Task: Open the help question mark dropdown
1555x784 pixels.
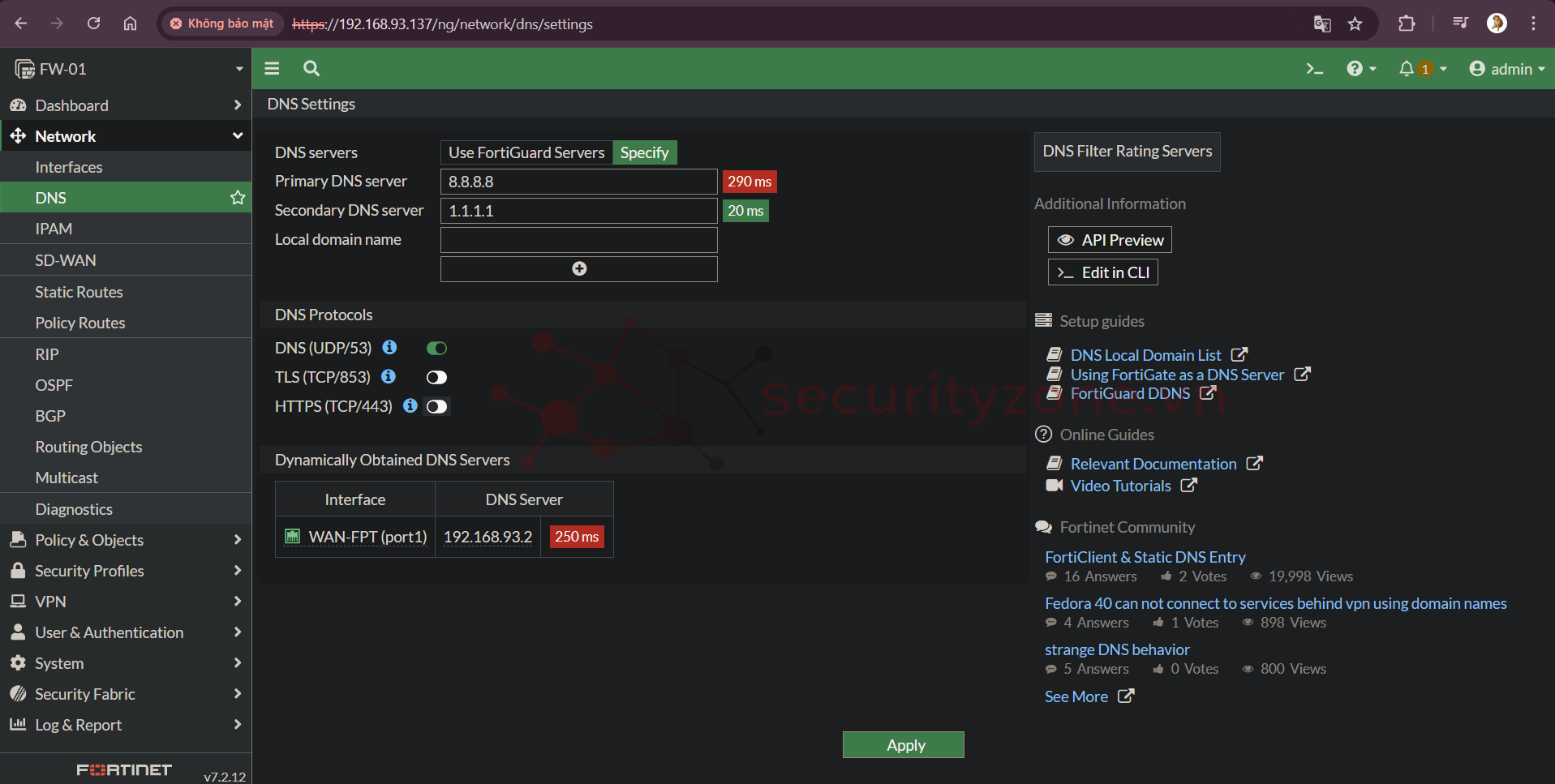Action: coord(1360,69)
